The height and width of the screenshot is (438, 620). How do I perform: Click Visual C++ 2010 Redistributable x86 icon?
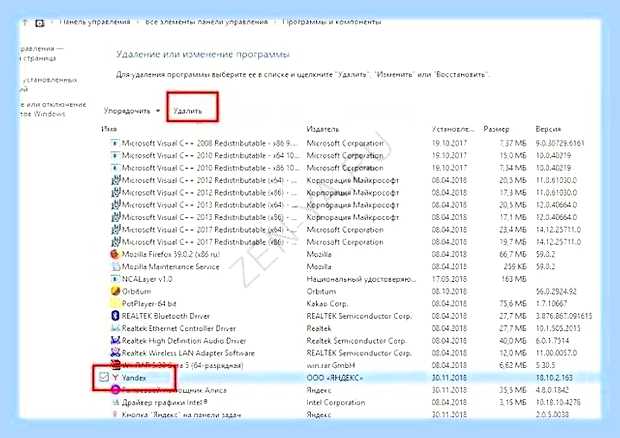[x=115, y=168]
